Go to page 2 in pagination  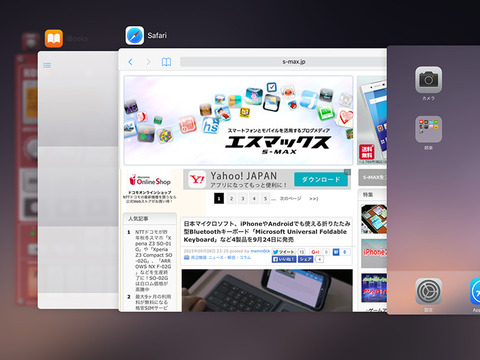[231, 199]
